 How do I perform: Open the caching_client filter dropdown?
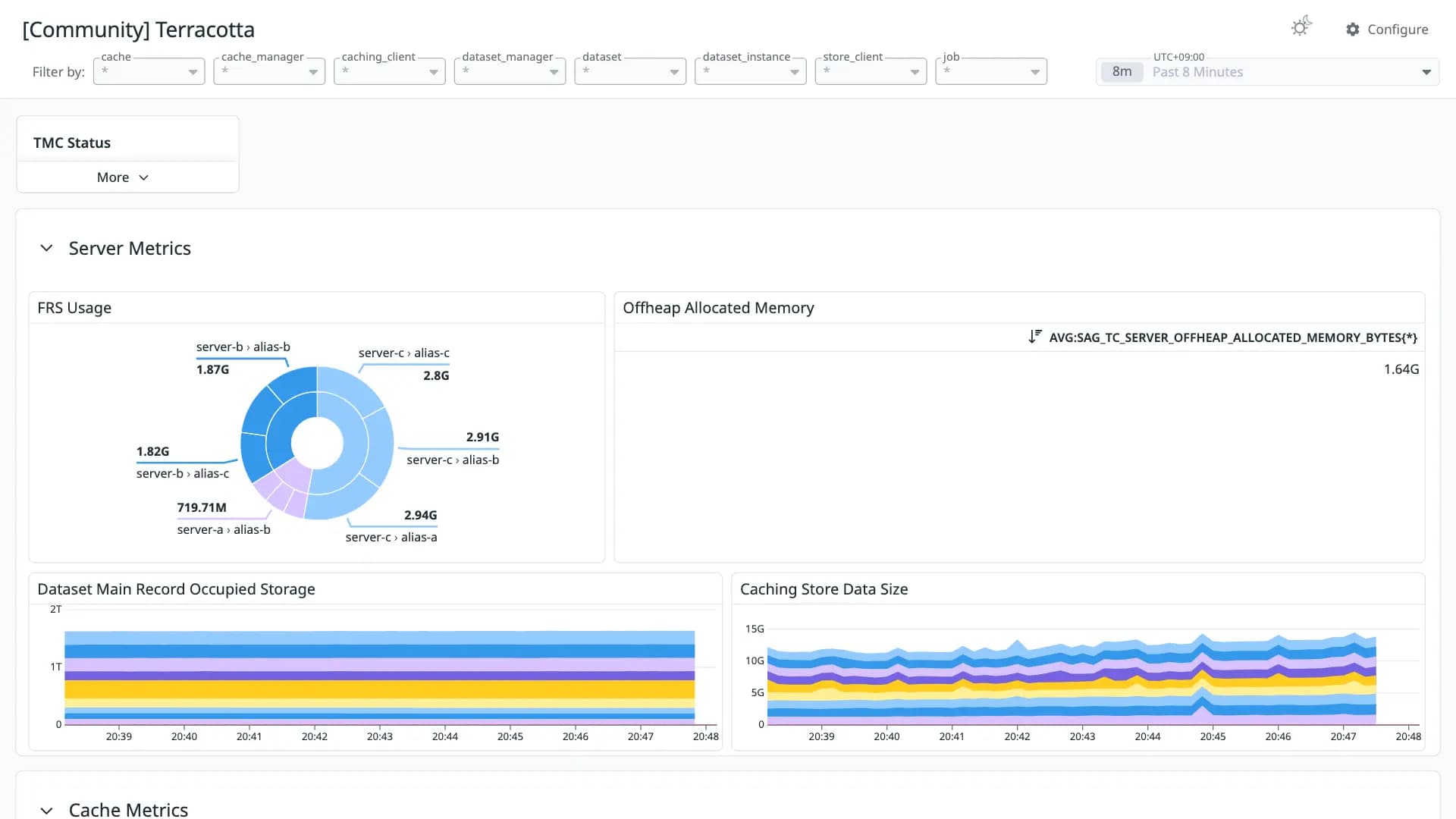pos(389,71)
